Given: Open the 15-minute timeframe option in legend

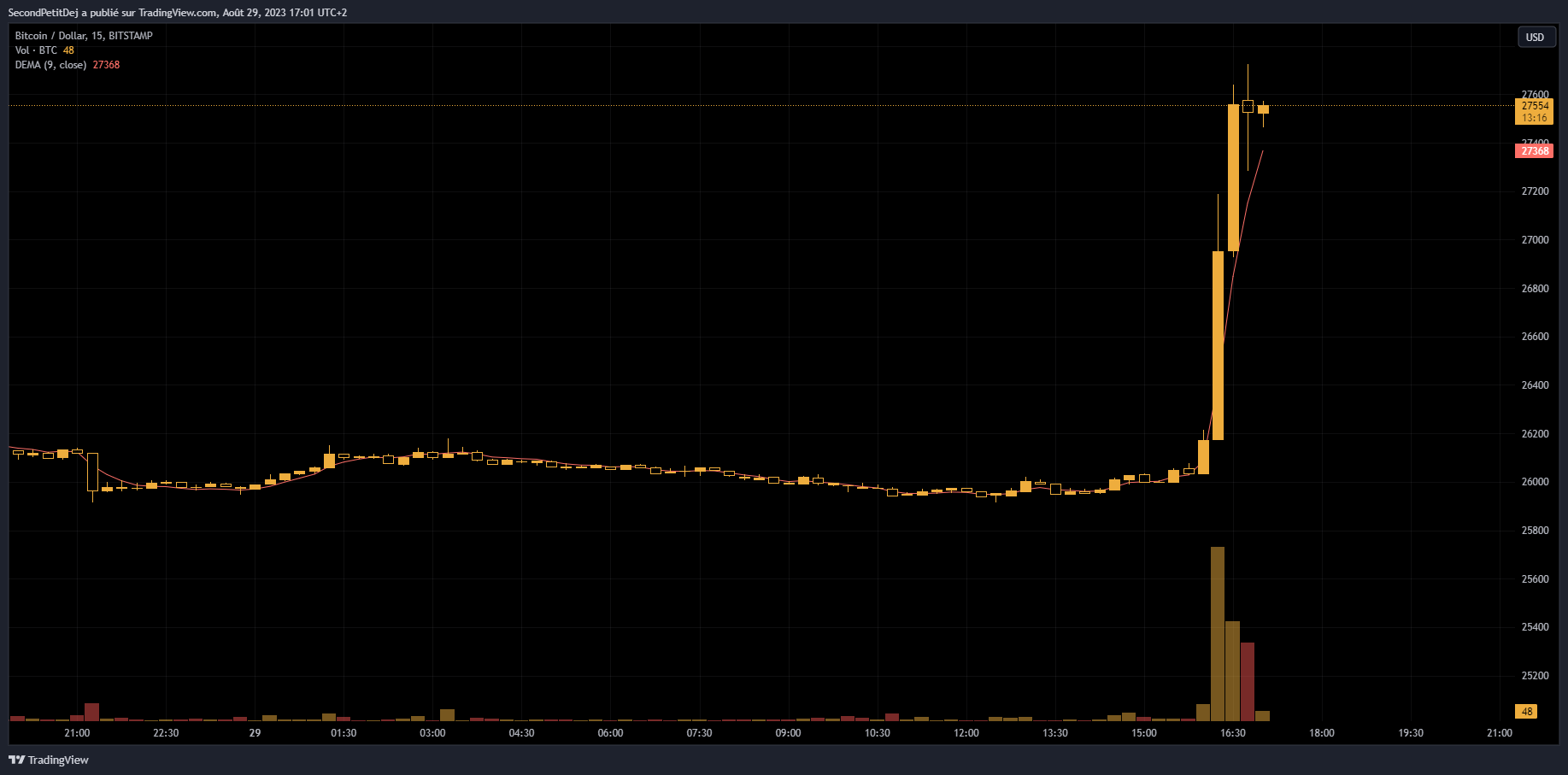Looking at the screenshot, I should [x=98, y=36].
